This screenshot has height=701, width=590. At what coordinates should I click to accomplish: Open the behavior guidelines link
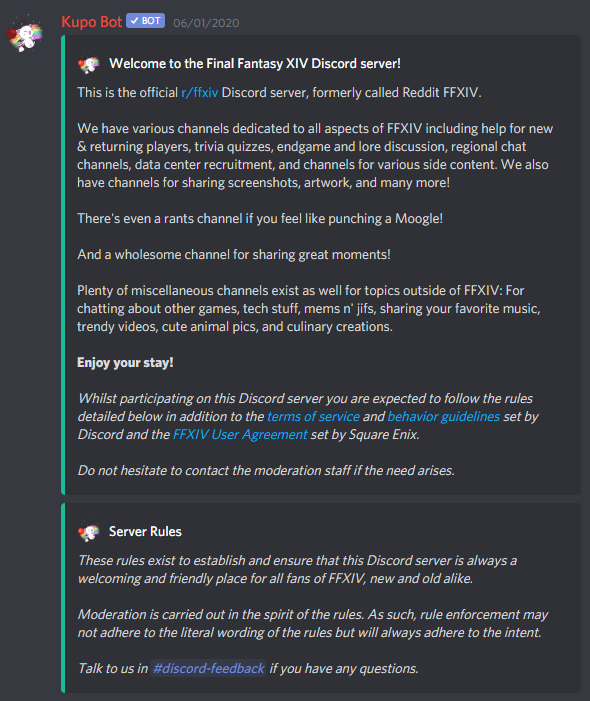click(x=443, y=416)
